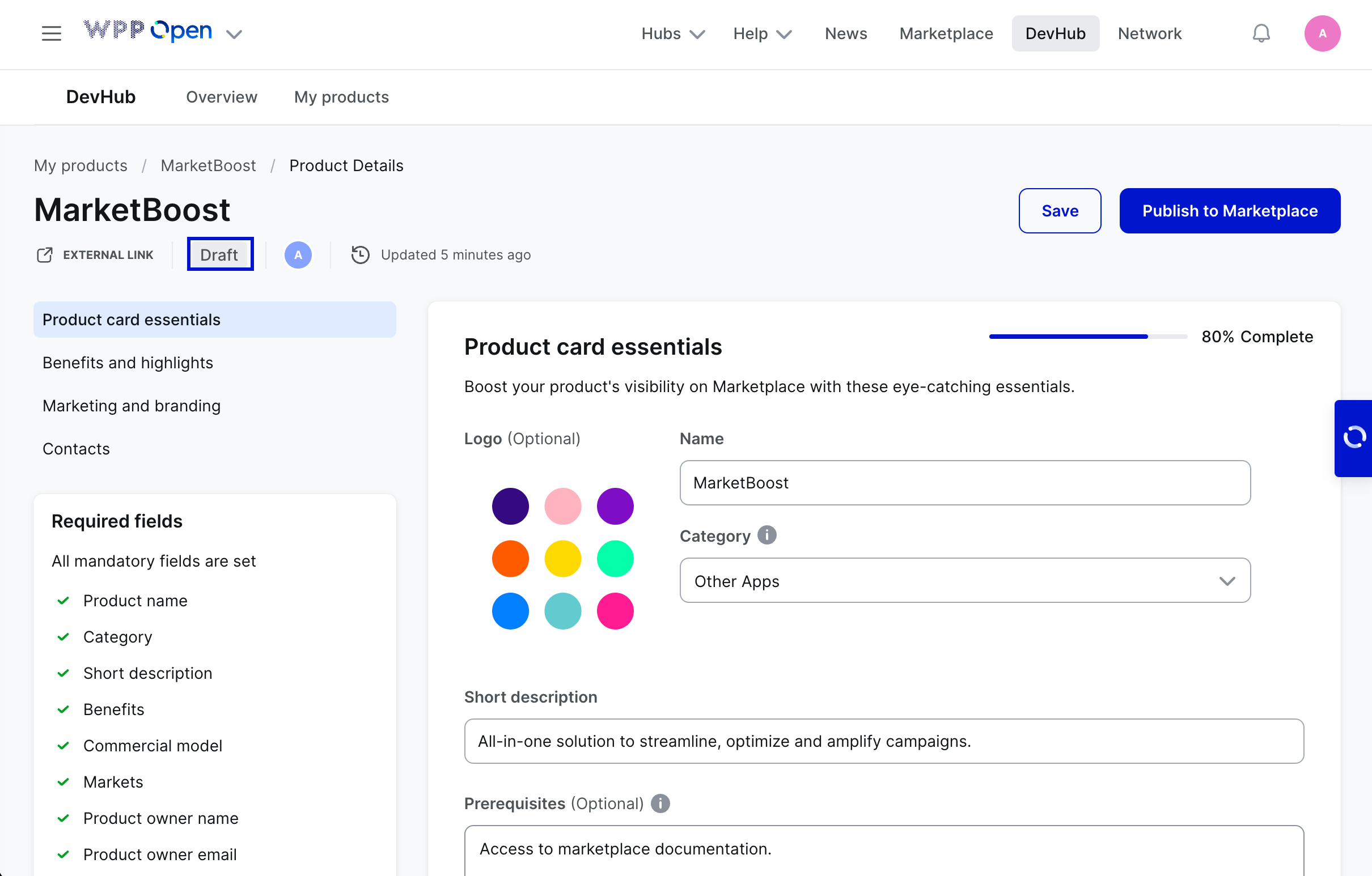This screenshot has width=1372, height=876.
Task: Click the update history clock icon
Action: [360, 254]
